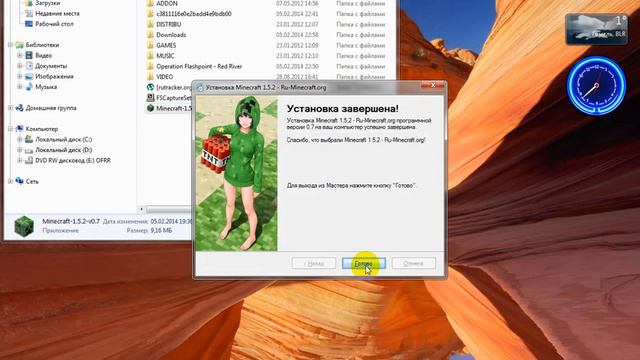Screen dimensions: 640x360
Task: Select the VIDEO folder icon
Action: [150, 77]
